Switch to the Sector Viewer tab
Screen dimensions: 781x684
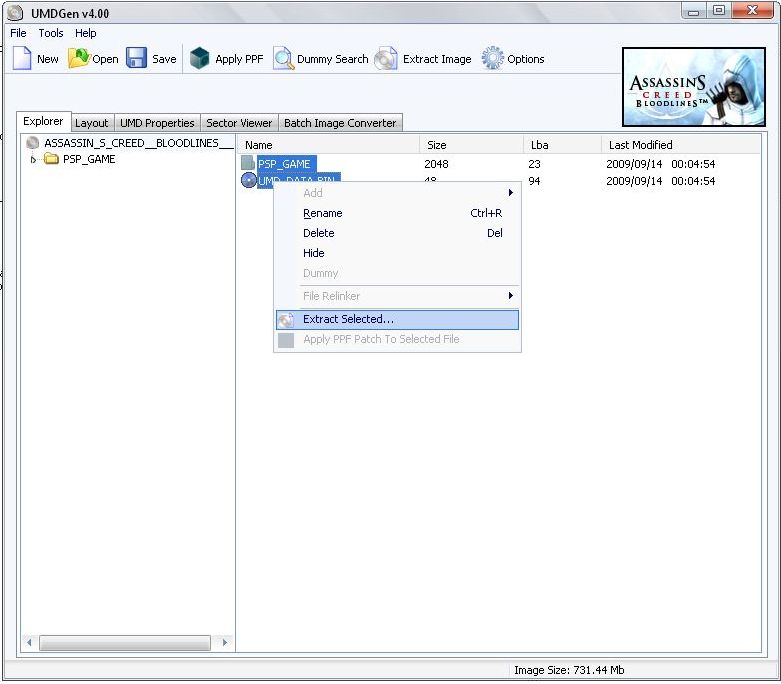[x=239, y=123]
